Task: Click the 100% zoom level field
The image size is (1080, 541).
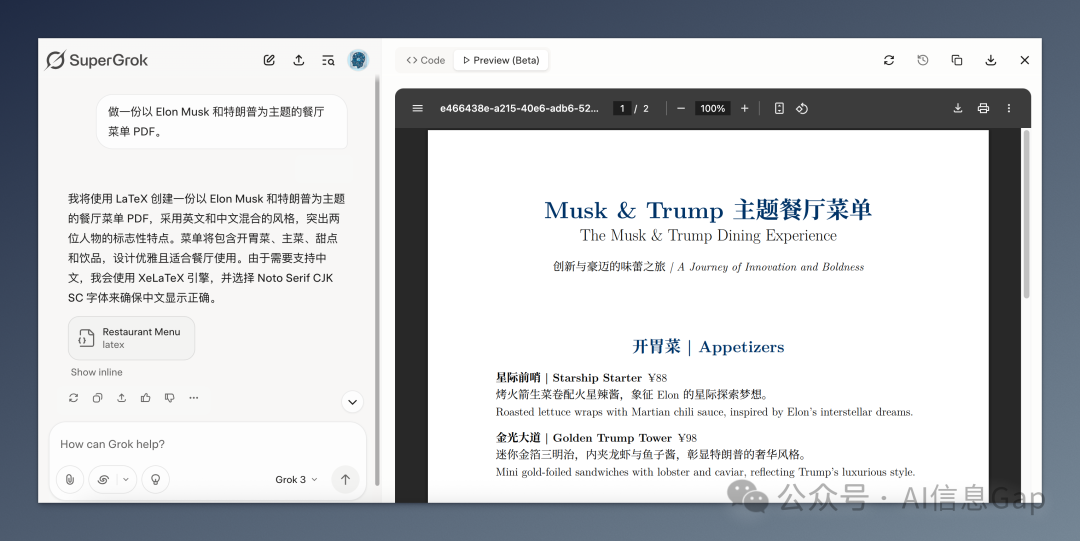Action: pyautogui.click(x=713, y=108)
